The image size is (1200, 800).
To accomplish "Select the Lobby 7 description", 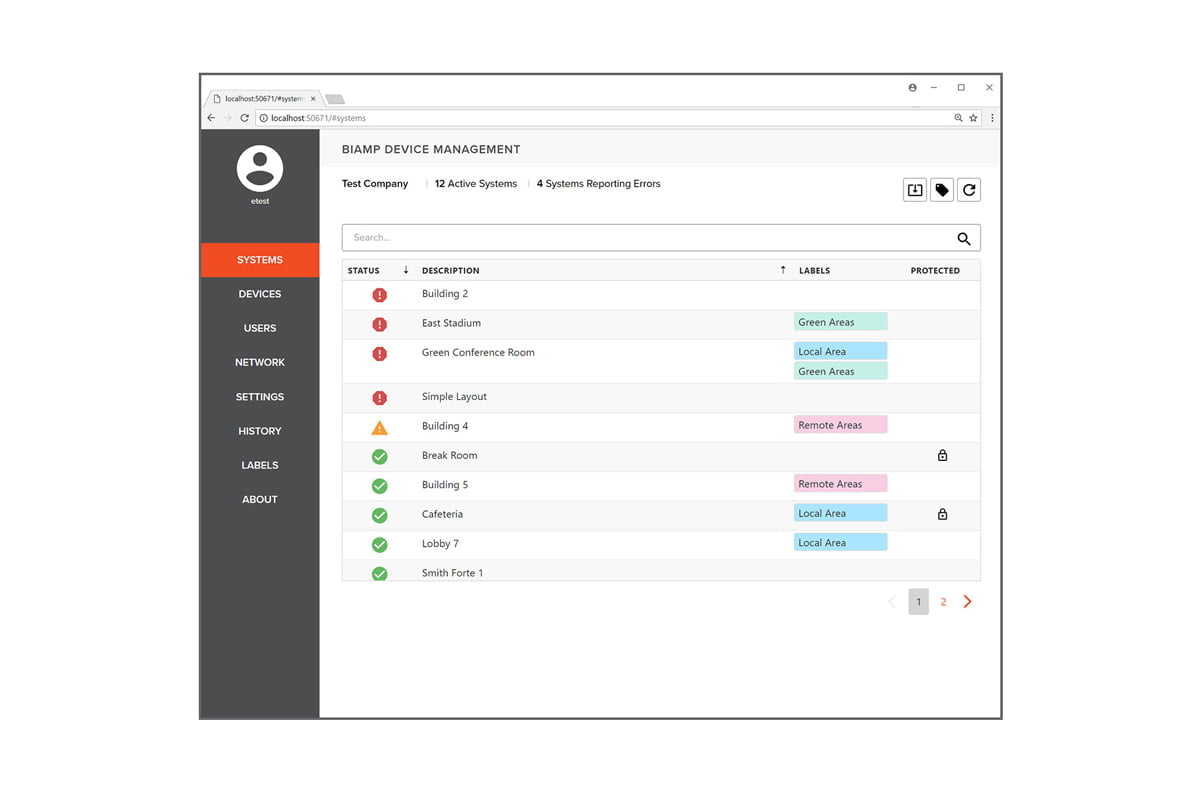I will tap(440, 544).
